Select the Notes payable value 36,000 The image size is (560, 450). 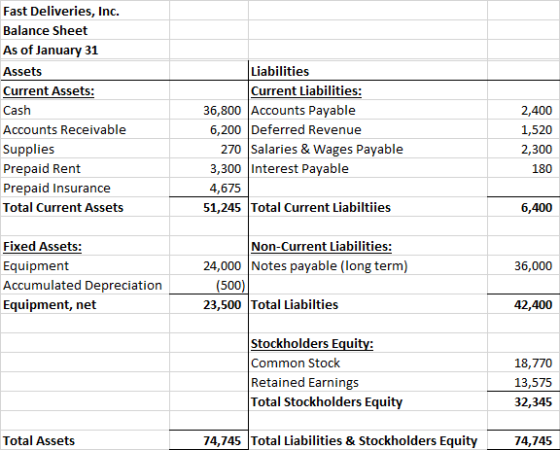click(533, 266)
